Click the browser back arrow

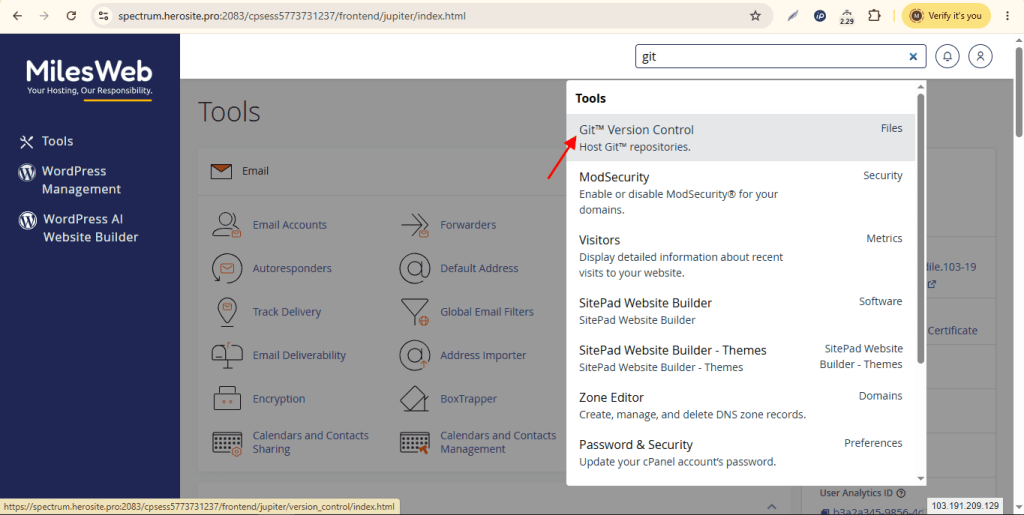coord(18,16)
